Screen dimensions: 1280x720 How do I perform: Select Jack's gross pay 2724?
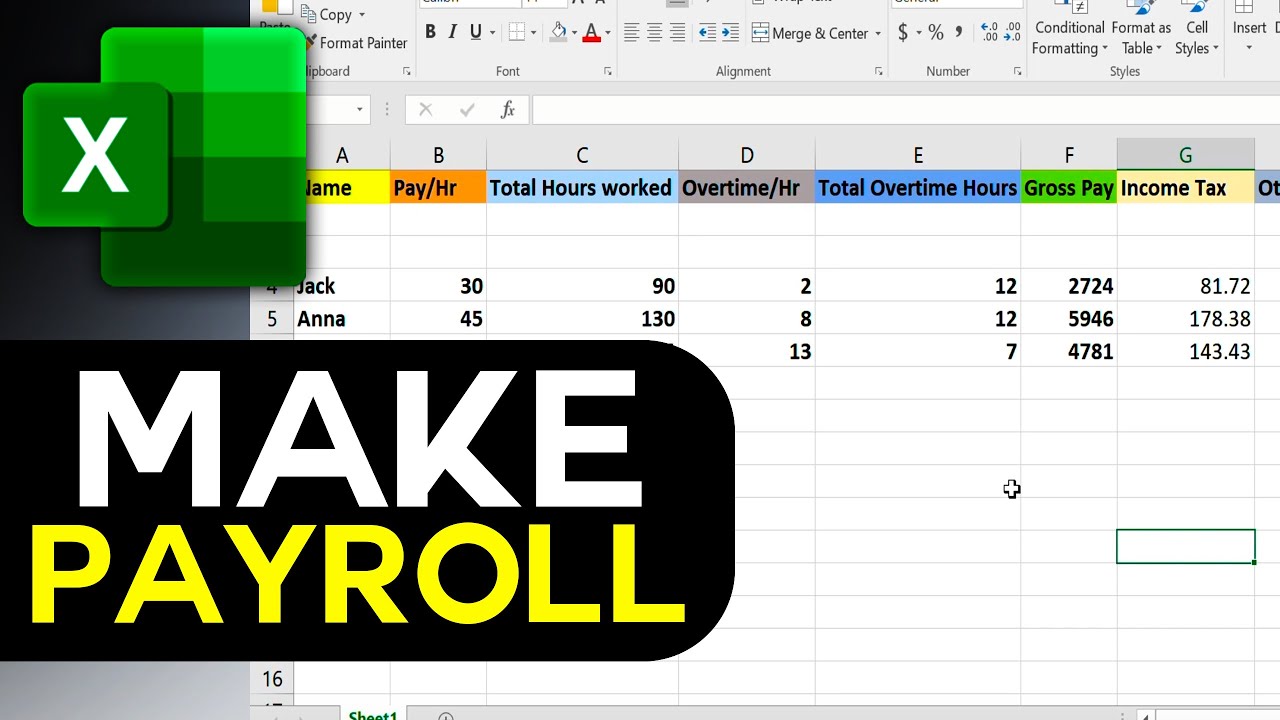click(x=1069, y=286)
